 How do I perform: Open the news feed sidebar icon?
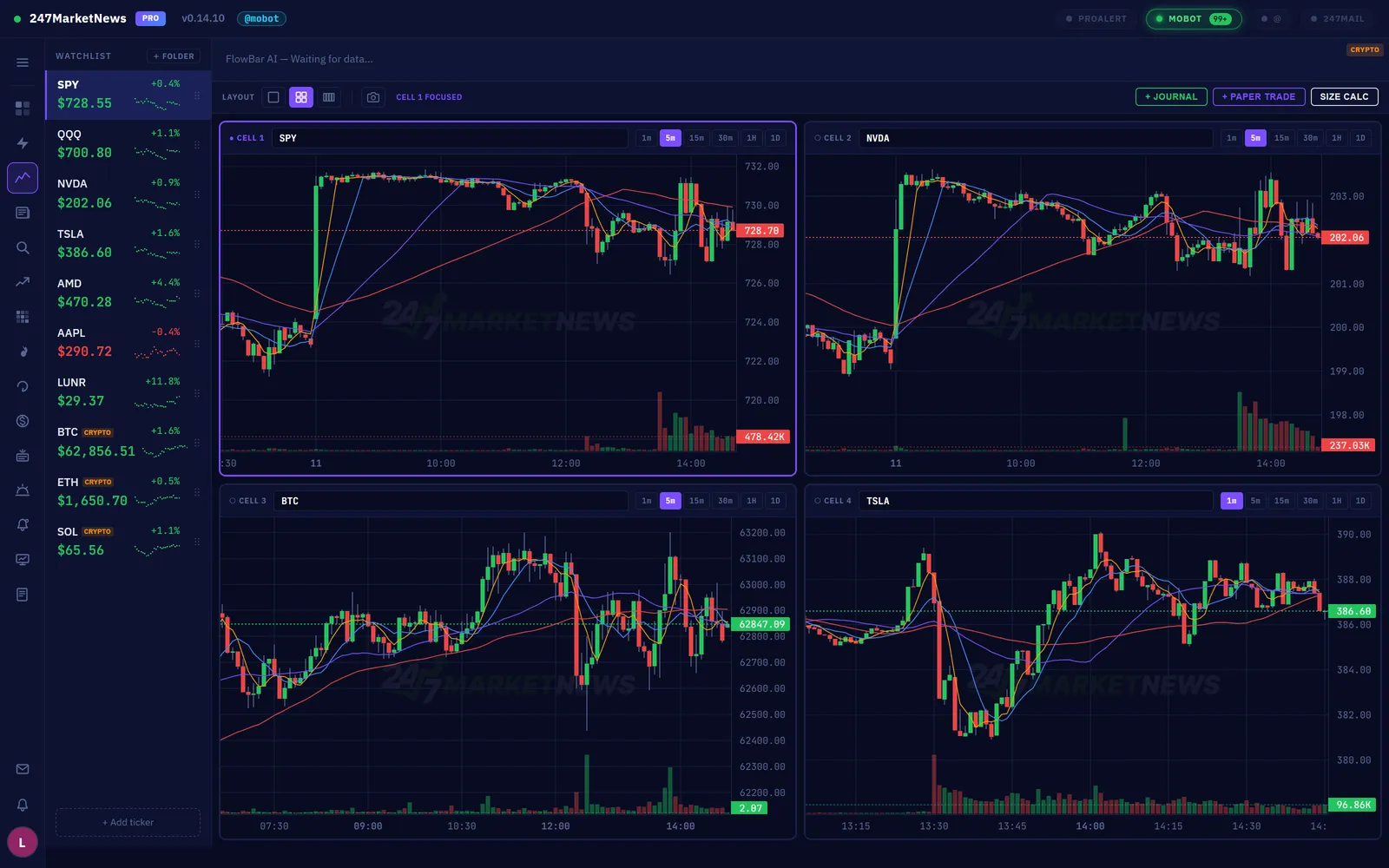click(23, 213)
